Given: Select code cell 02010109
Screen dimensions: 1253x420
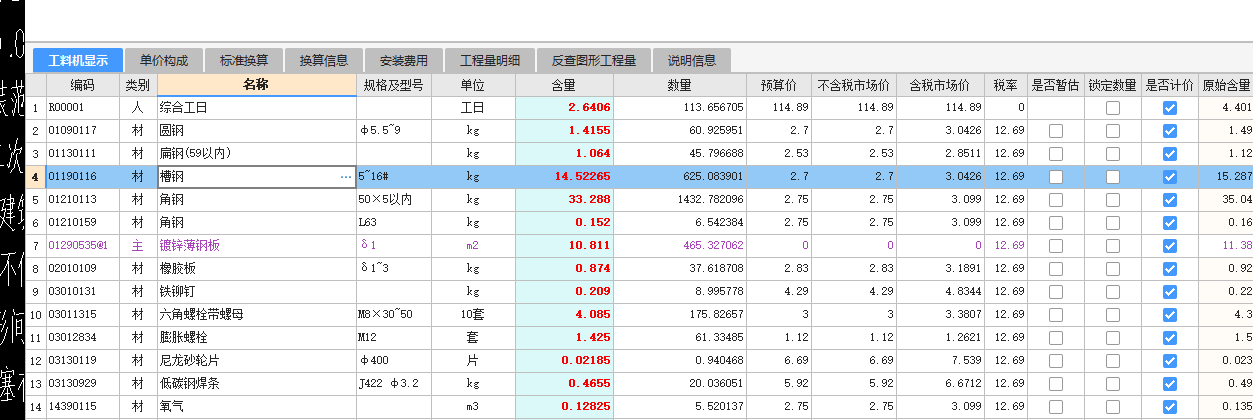Looking at the screenshot, I should tap(82, 268).
